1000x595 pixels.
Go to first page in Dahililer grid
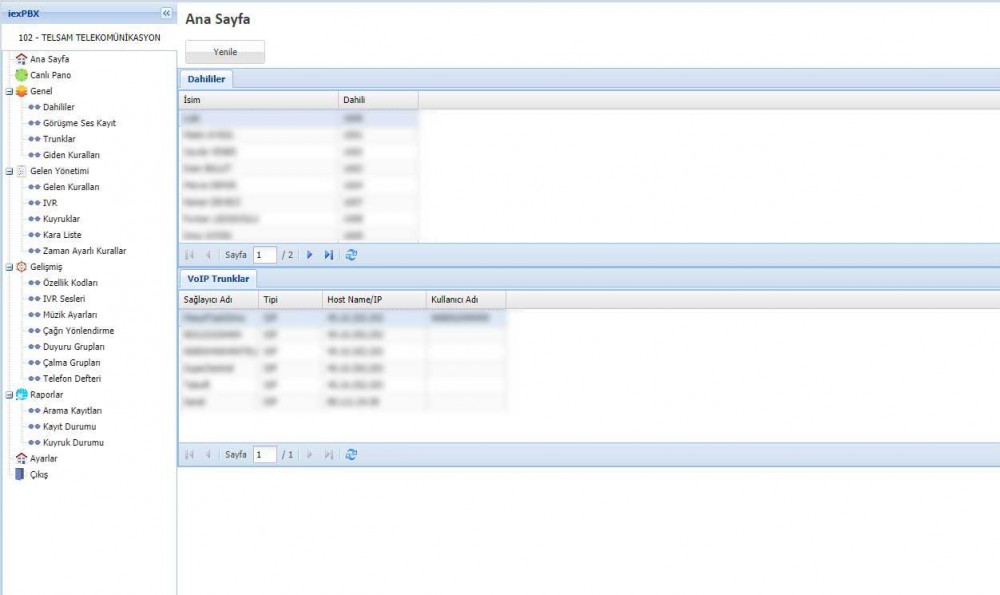point(189,254)
